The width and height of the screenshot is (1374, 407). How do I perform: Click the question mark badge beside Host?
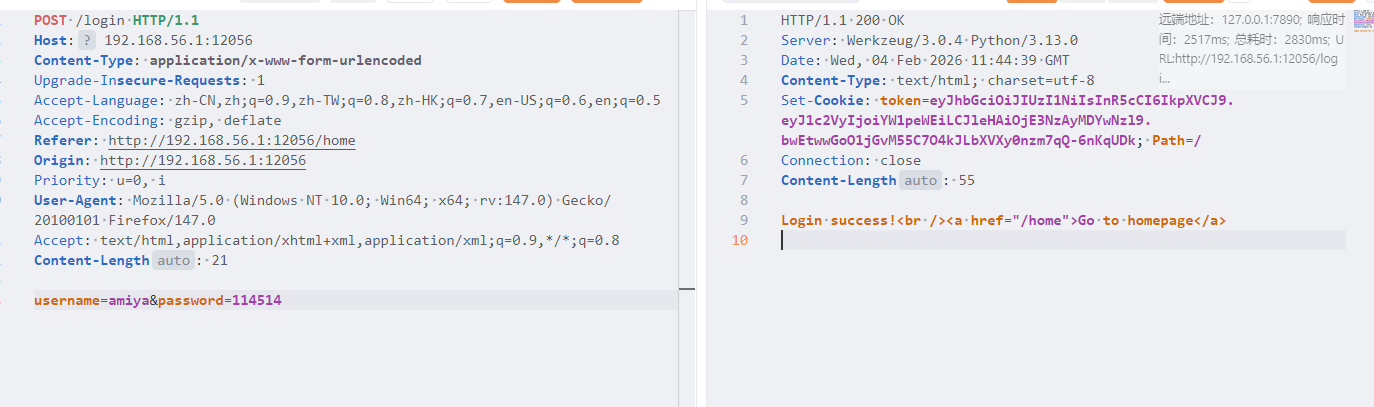point(88,40)
